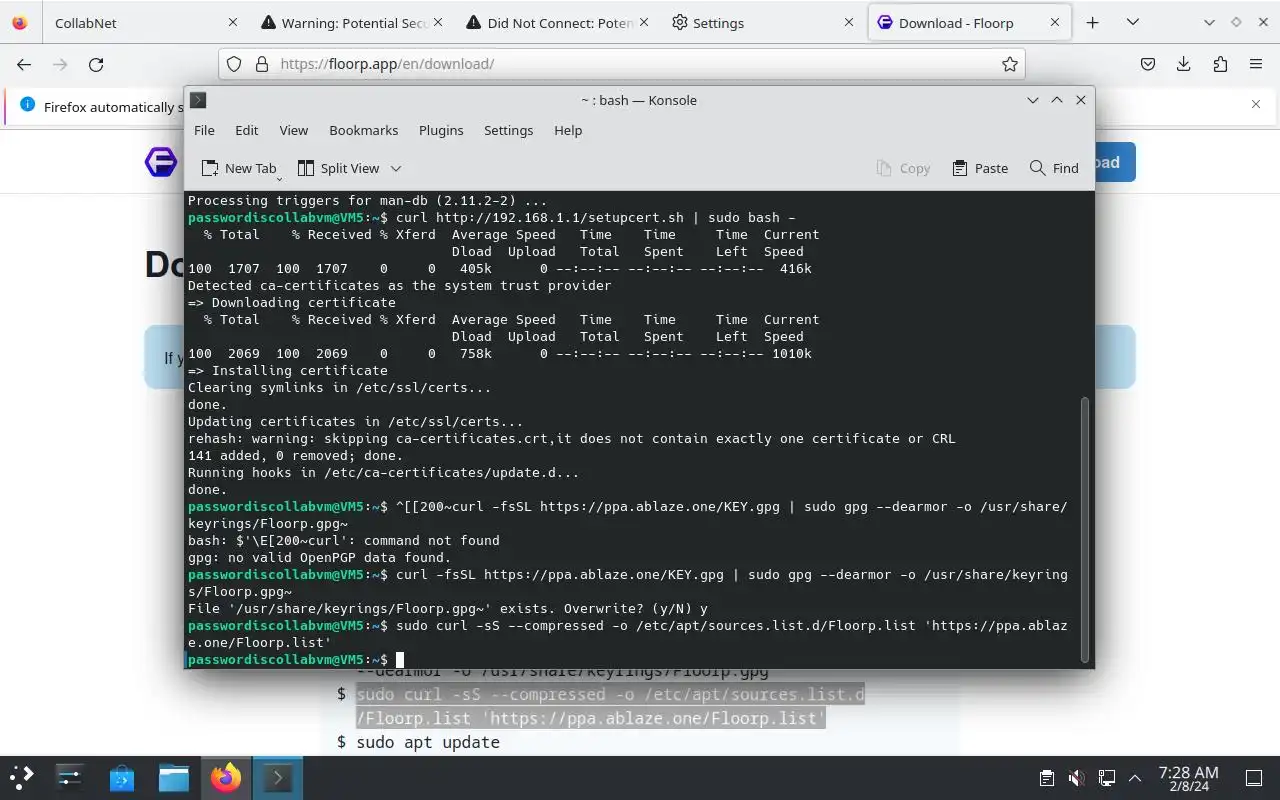Screen dimensions: 1280x800
Task: Open the New Tab button in Konsole
Action: click(239, 168)
